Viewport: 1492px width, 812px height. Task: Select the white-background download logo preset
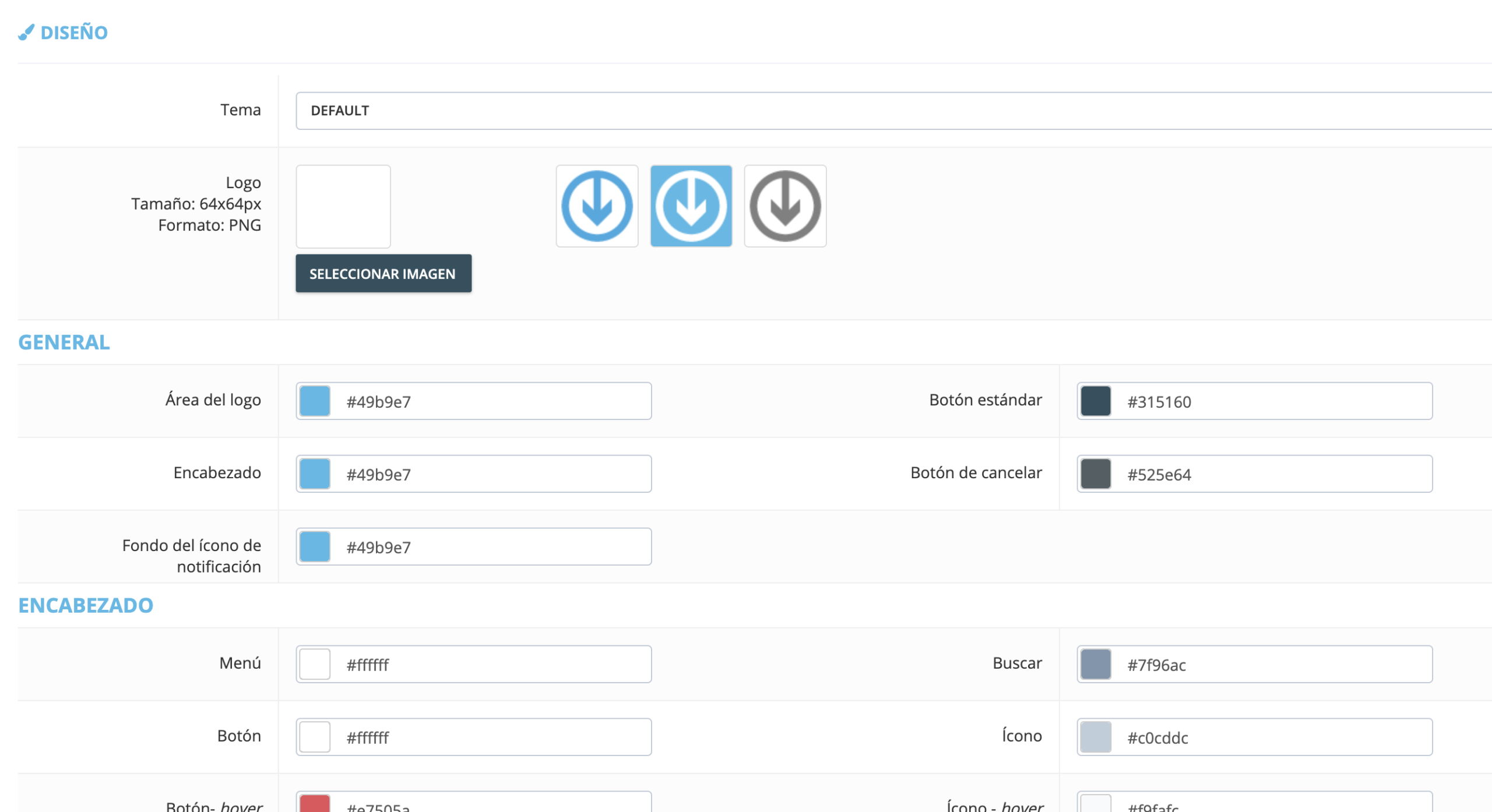click(x=597, y=206)
